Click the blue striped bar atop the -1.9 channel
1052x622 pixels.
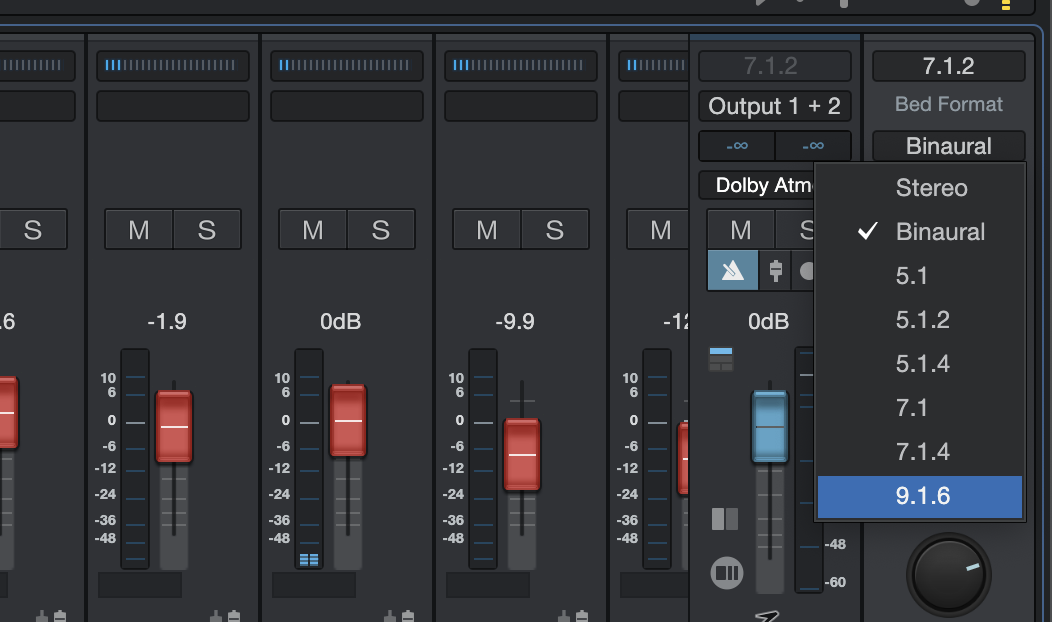coord(172,66)
